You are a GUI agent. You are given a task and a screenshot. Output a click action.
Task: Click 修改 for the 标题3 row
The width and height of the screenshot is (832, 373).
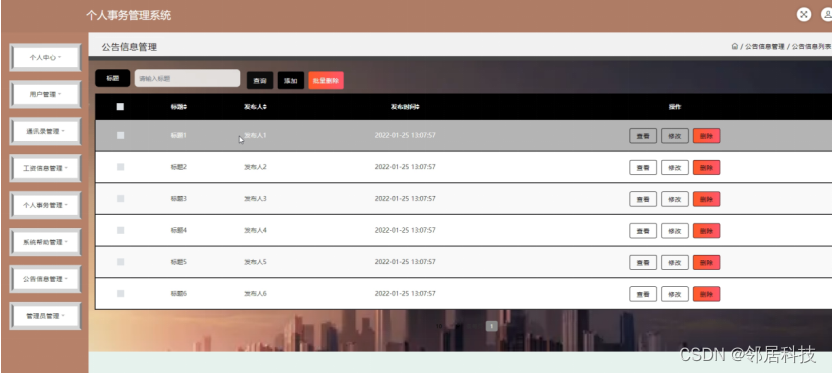675,199
